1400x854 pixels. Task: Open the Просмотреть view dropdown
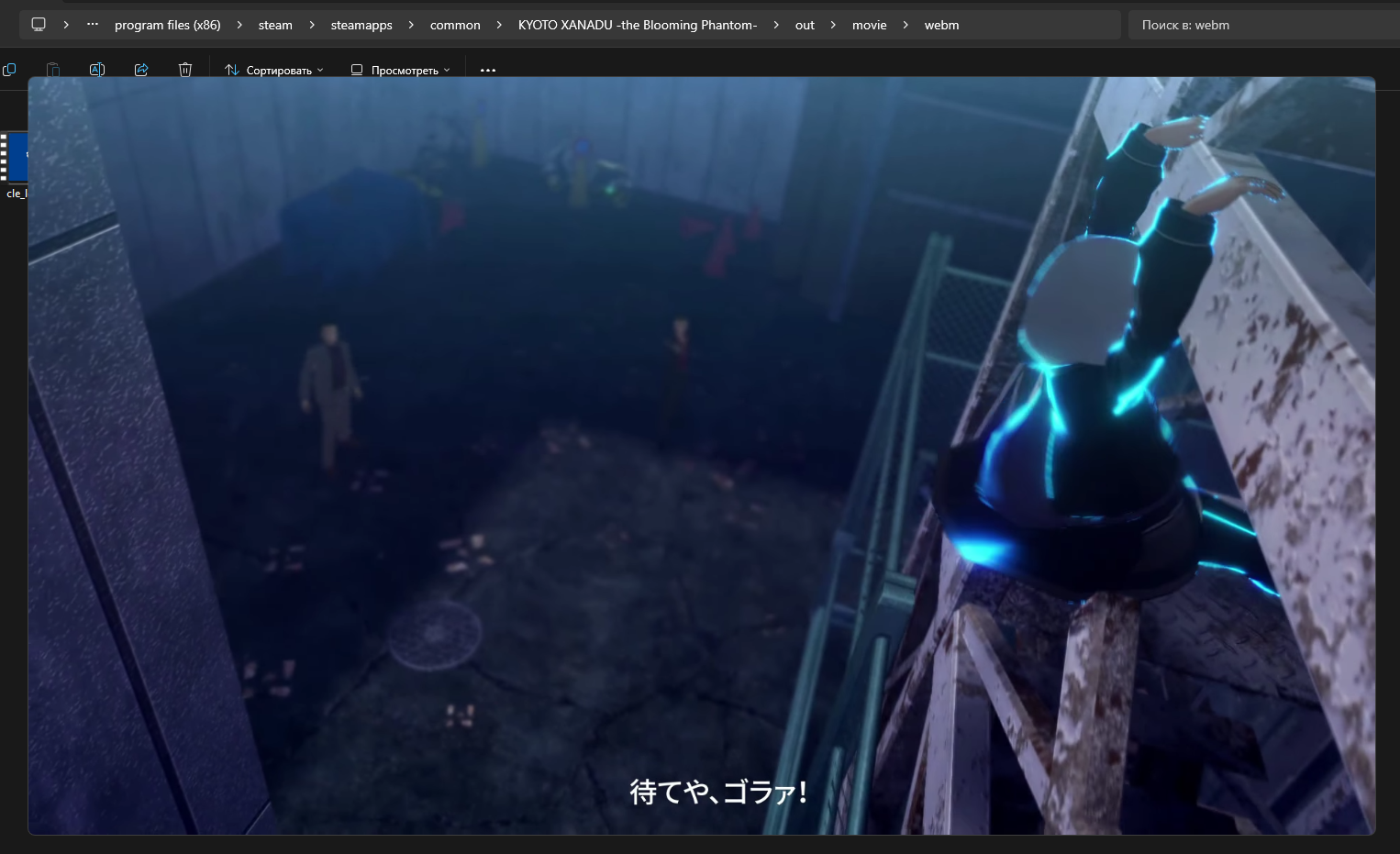pyautogui.click(x=401, y=70)
